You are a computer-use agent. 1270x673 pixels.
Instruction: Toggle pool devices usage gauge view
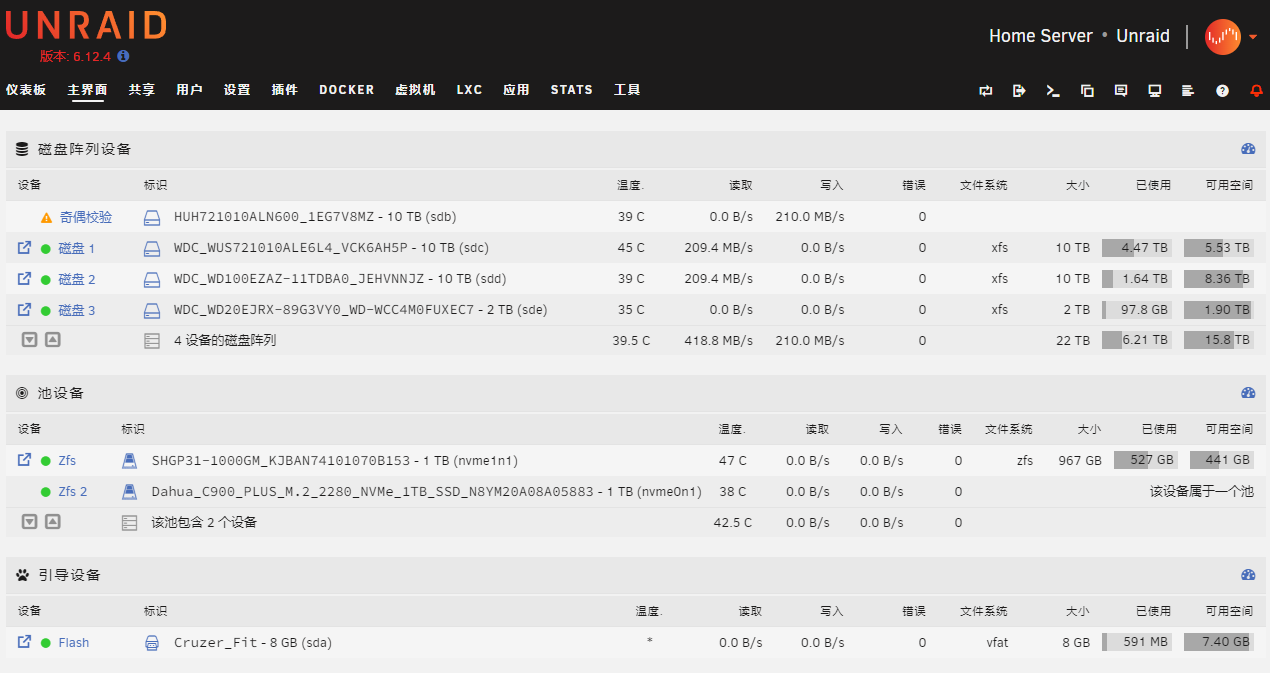click(1248, 393)
